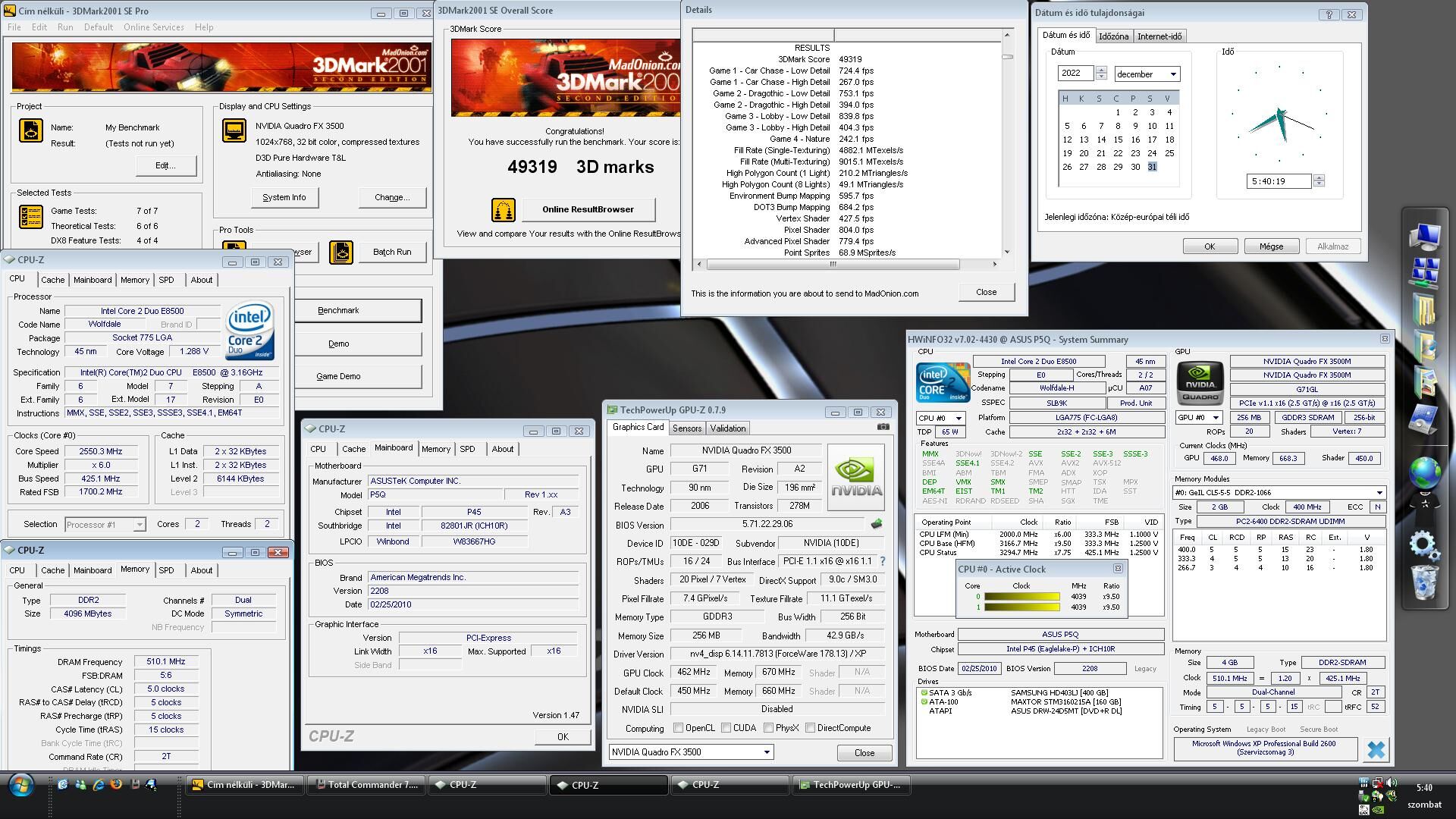
Task: Open the network computers icon in the dock
Action: pyautogui.click(x=1424, y=273)
